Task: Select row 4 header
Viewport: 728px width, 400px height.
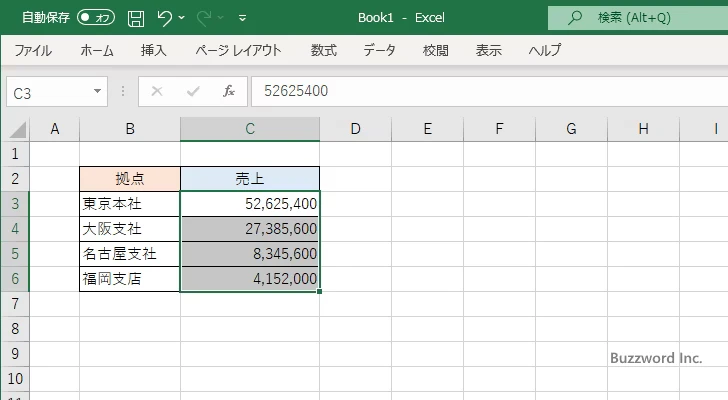Action: point(15,229)
